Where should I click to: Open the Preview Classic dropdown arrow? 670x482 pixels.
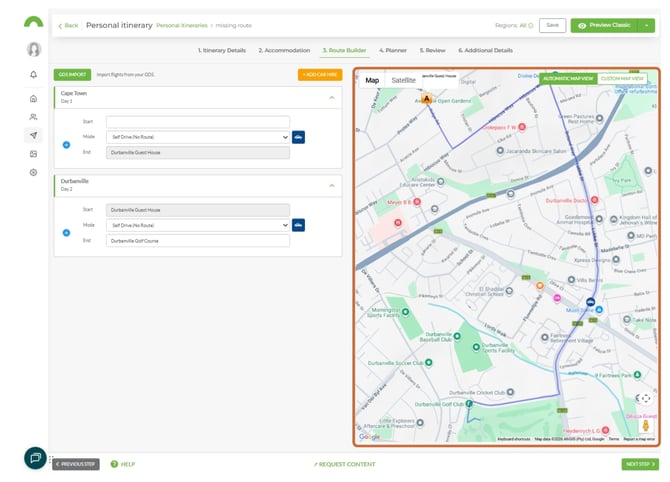646,26
